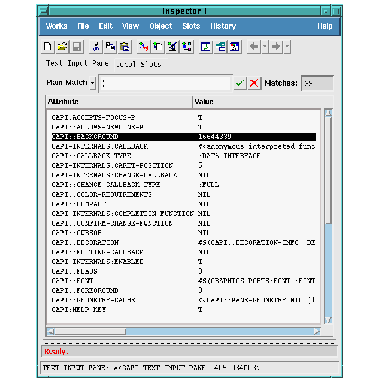
Task: Select the CAPI::CALLBACK-TYPE row
Action: click(x=184, y=156)
